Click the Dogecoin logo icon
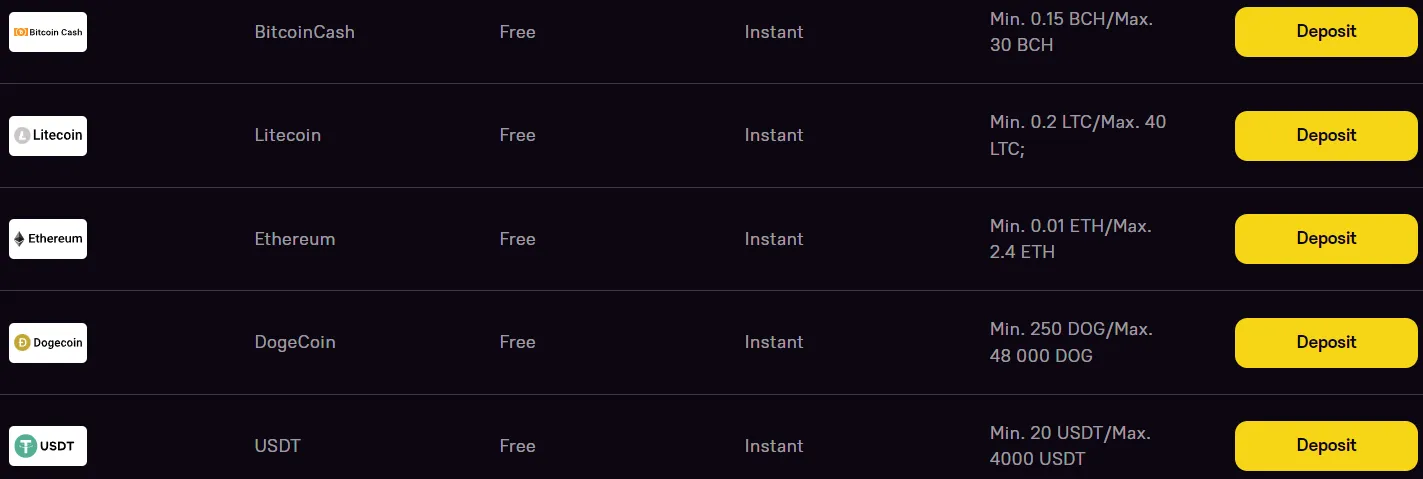The height and width of the screenshot is (479, 1423). pyautogui.click(x=48, y=343)
